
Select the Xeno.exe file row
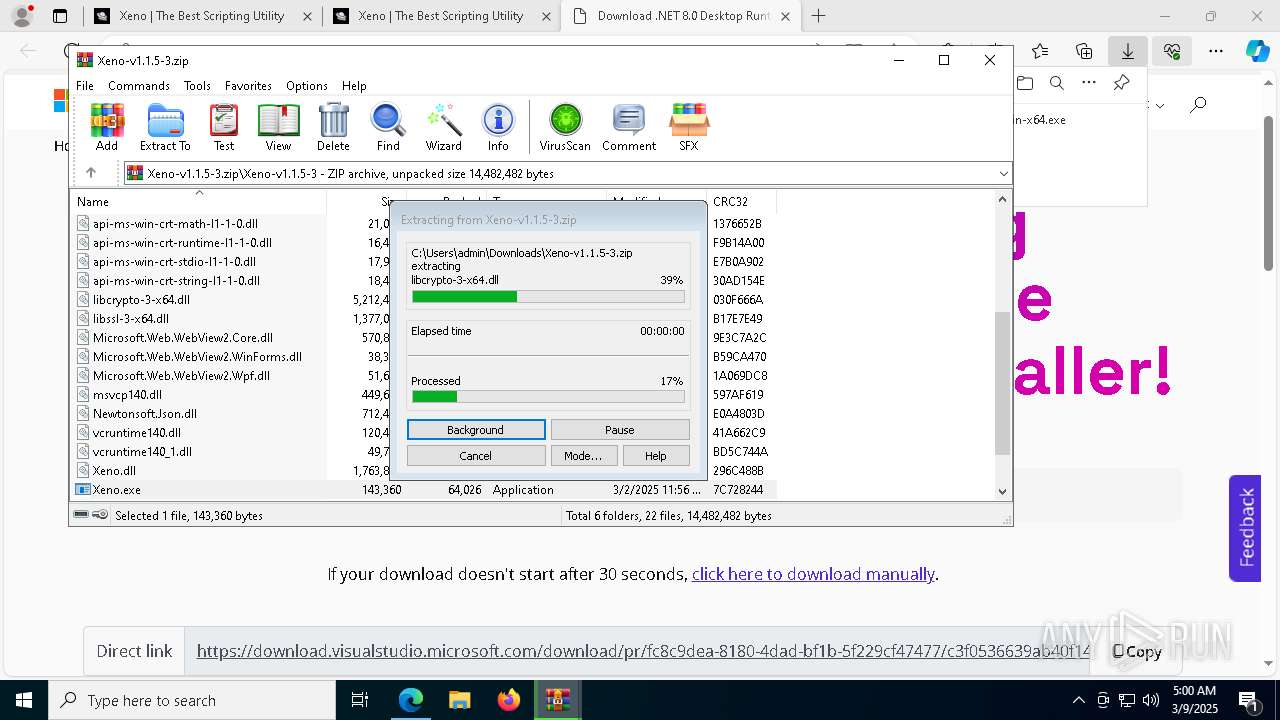(x=424, y=490)
